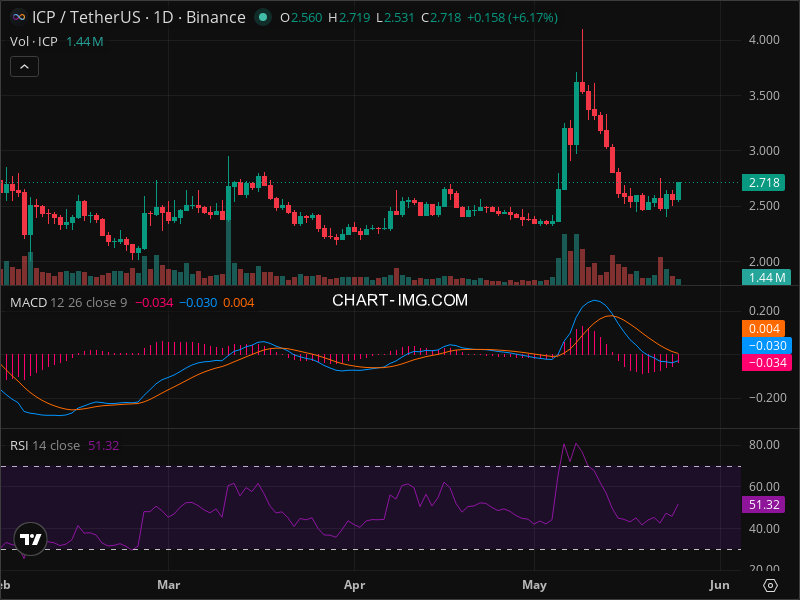Click RSI axis label 60.00
Image resolution: width=800 pixels, height=600 pixels.
click(764, 487)
